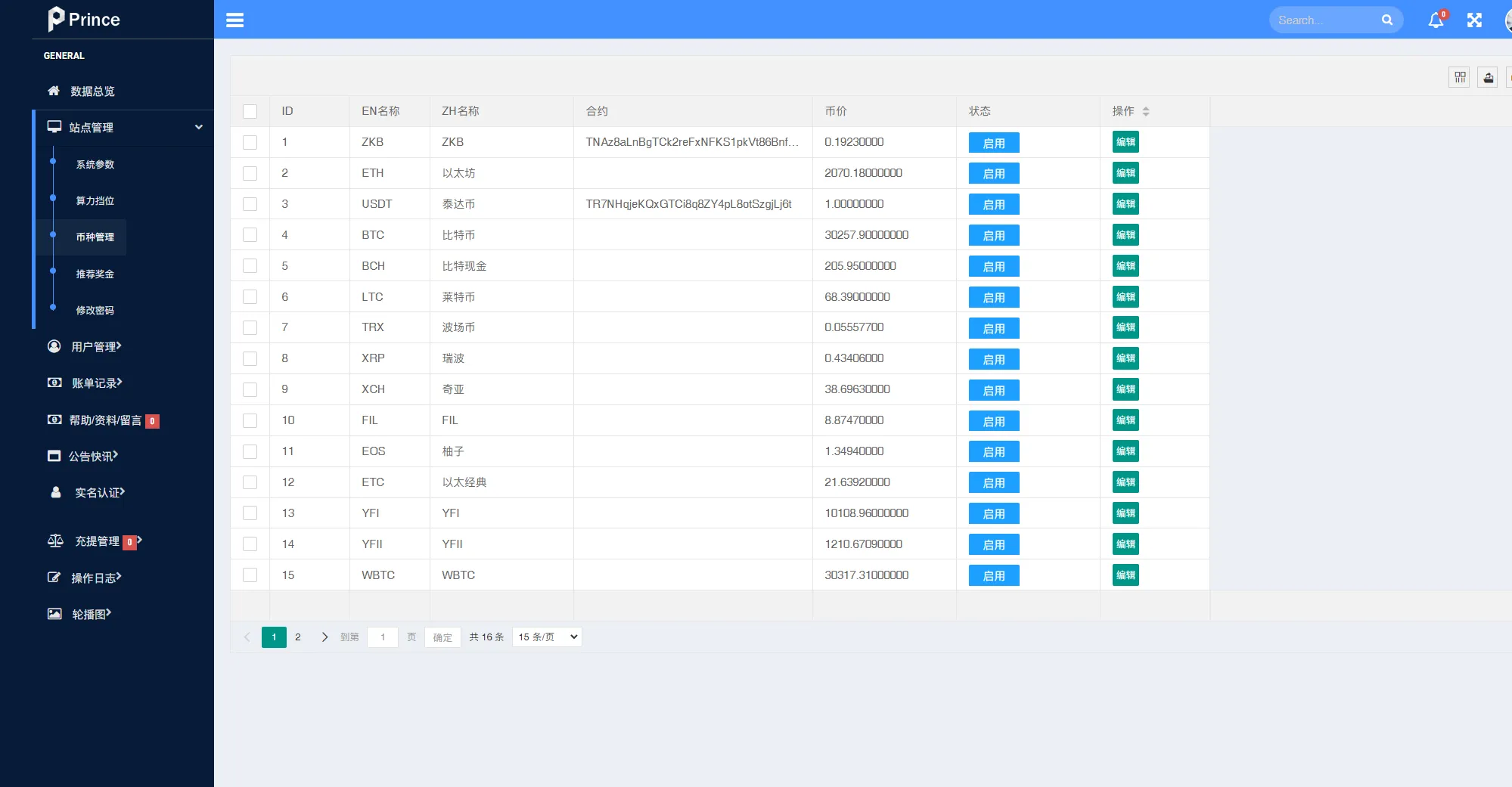
Task: Click the hamburger menu icon
Action: click(x=234, y=20)
